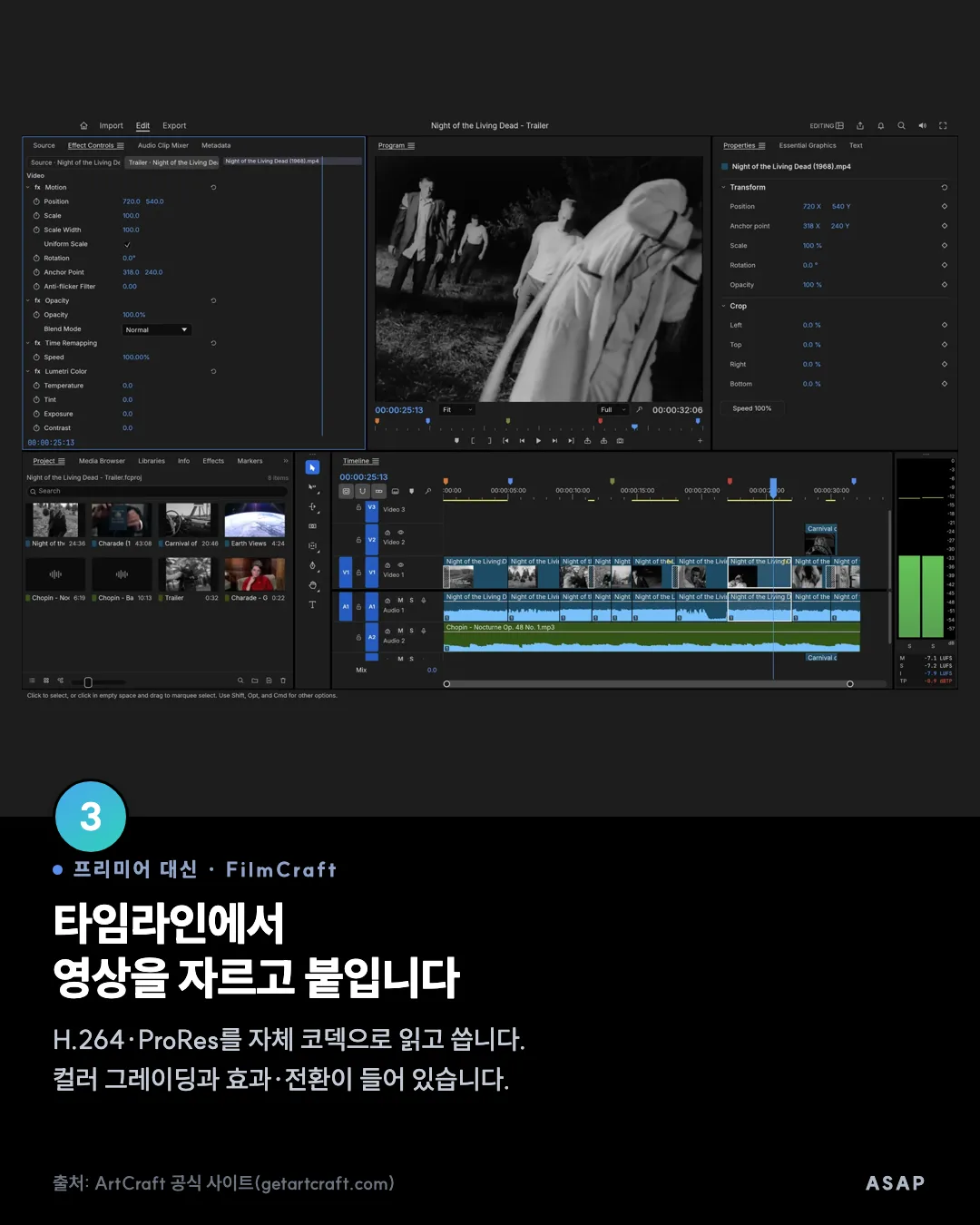980x1225 pixels.
Task: Add keyframe for Scale in Properties panel
Action: click(x=944, y=245)
